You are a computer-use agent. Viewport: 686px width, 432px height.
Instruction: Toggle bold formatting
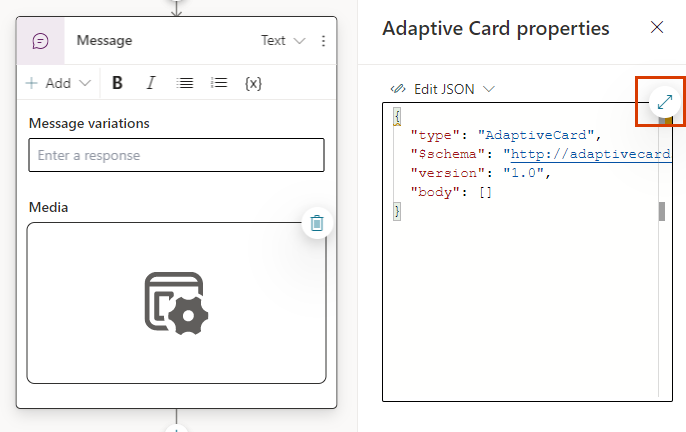tap(117, 83)
